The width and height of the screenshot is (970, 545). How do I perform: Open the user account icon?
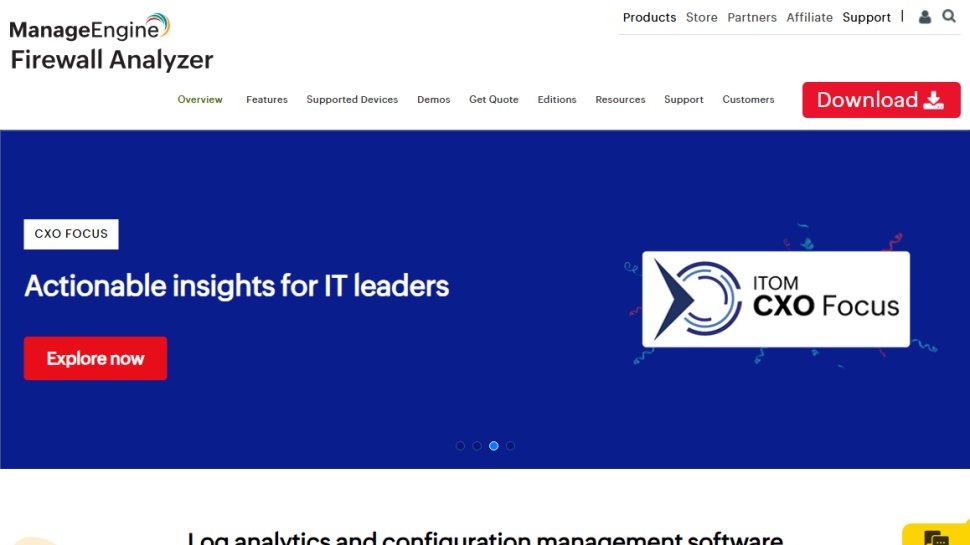coord(925,17)
